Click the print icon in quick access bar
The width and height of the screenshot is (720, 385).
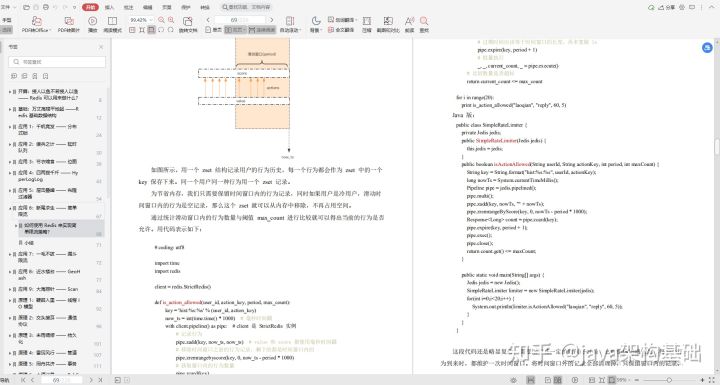(46, 7)
